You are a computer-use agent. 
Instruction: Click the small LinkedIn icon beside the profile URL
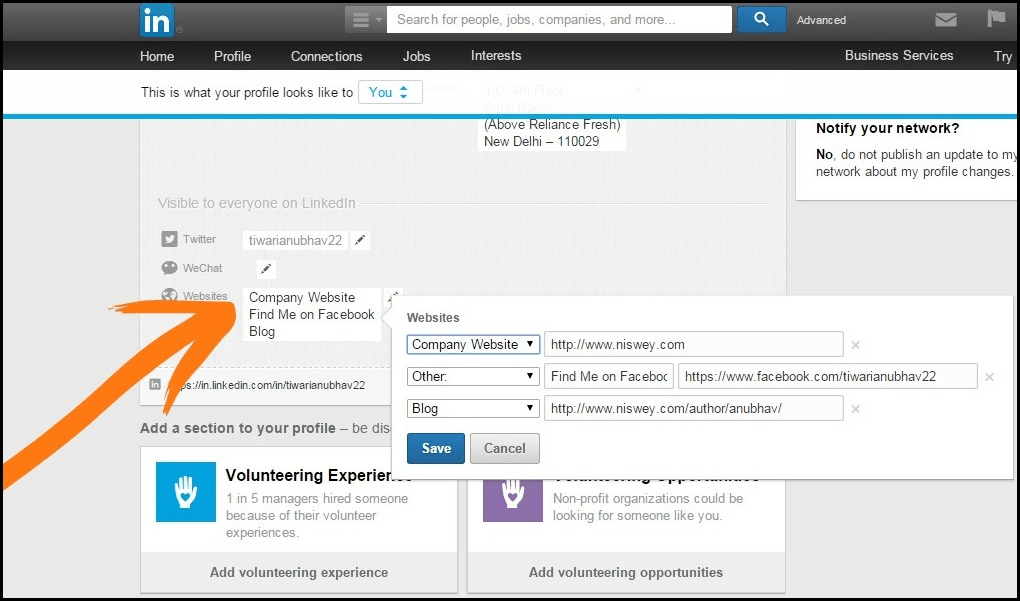click(x=155, y=384)
